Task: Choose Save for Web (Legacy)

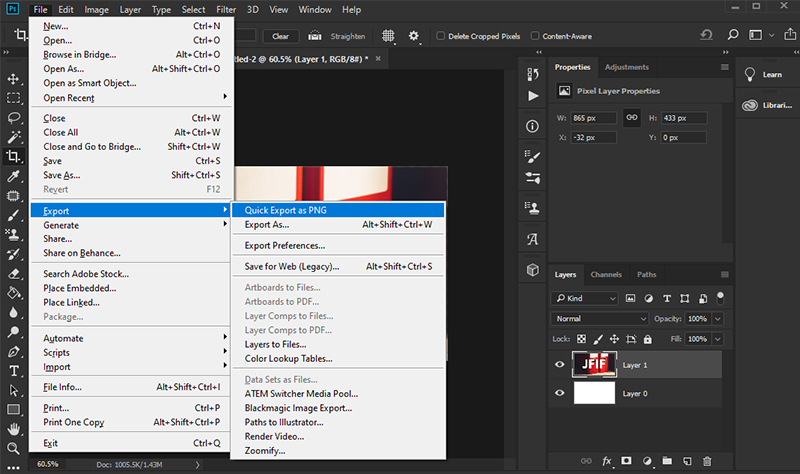Action: point(338,266)
